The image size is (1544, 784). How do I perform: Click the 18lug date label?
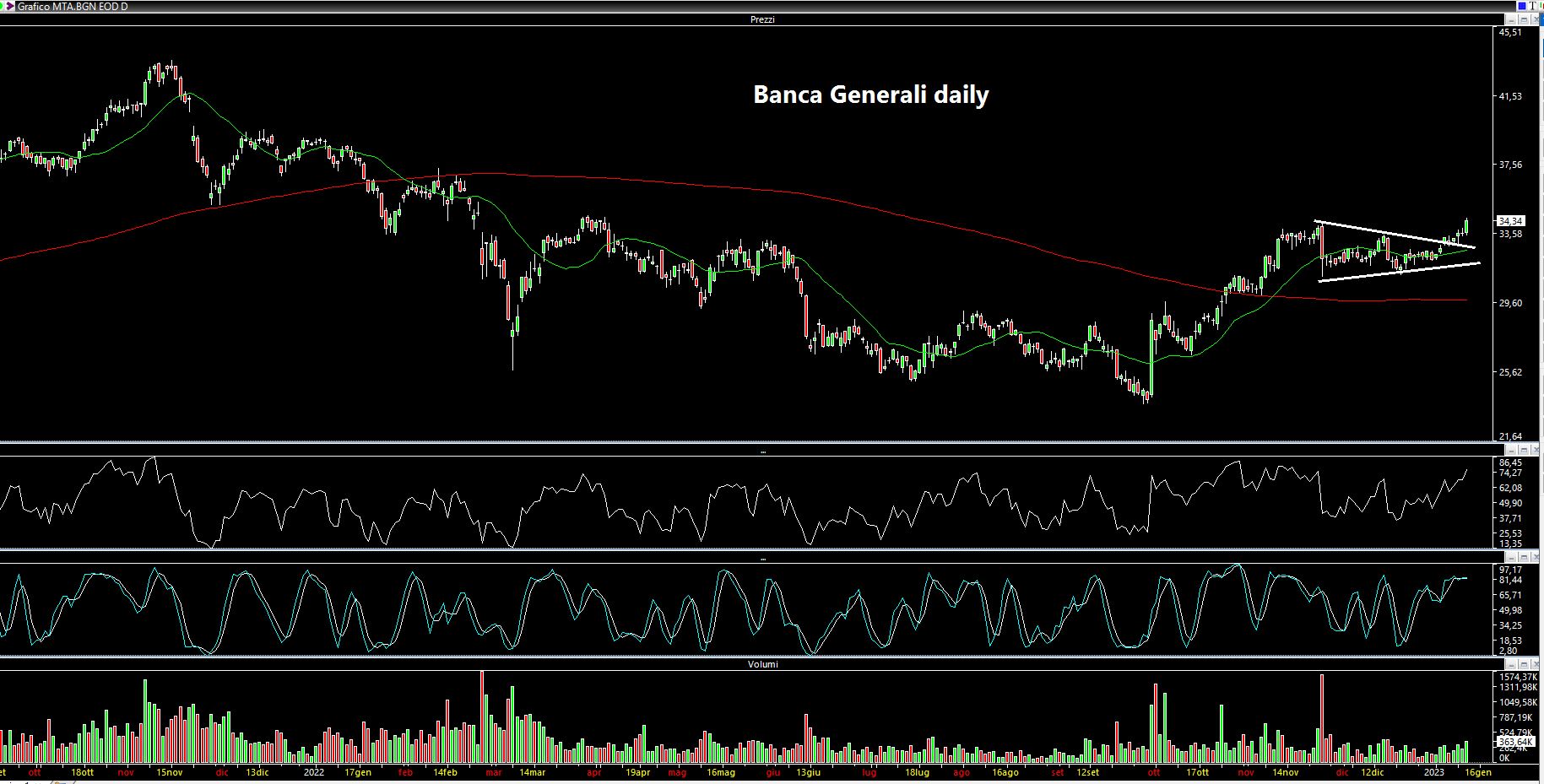pyautogui.click(x=916, y=772)
